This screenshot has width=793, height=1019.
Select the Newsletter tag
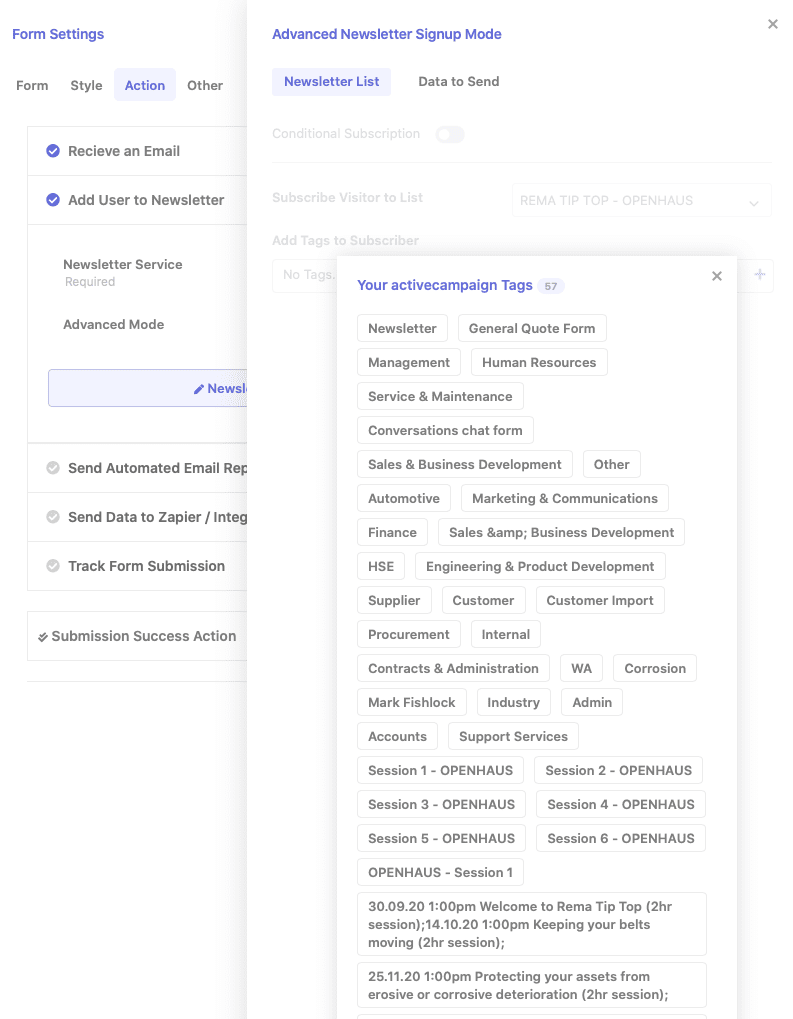(x=402, y=328)
